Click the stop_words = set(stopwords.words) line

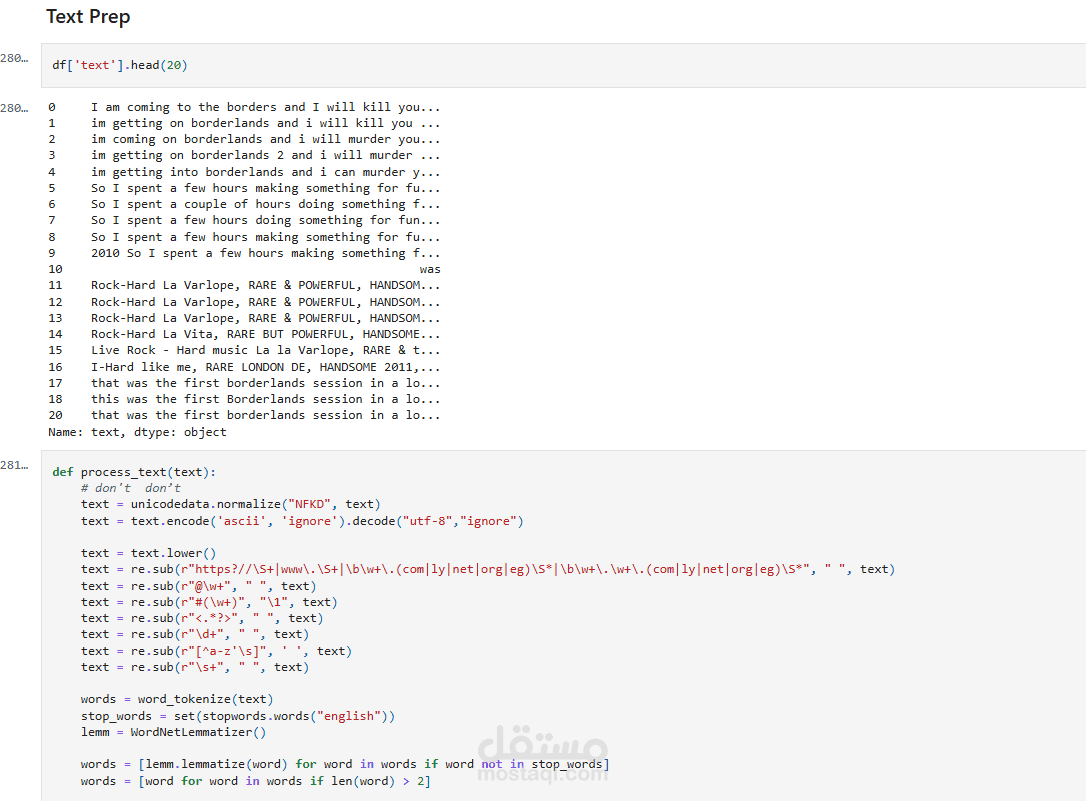(x=238, y=716)
